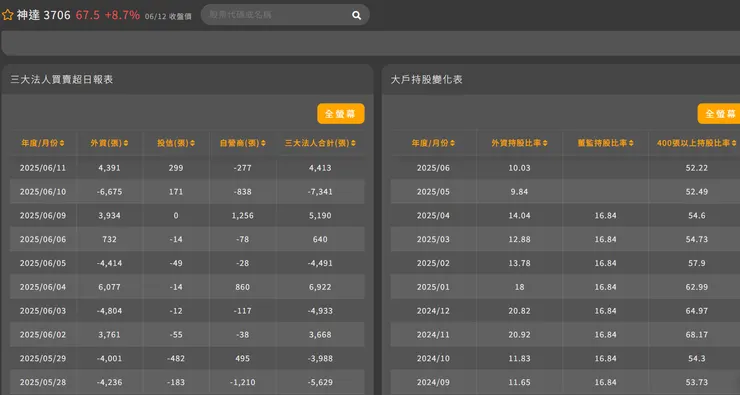The image size is (740, 395).
Task: Click the 三大法人買賣超日報表 panel title
Action: pos(61,79)
